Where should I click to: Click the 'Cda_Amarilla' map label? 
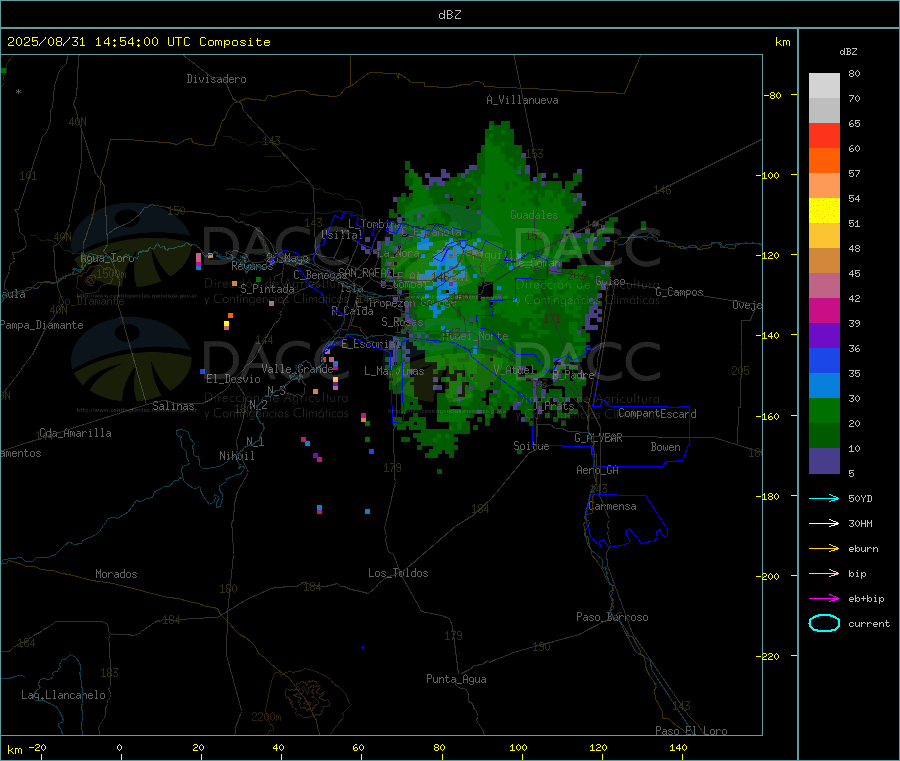point(75,433)
